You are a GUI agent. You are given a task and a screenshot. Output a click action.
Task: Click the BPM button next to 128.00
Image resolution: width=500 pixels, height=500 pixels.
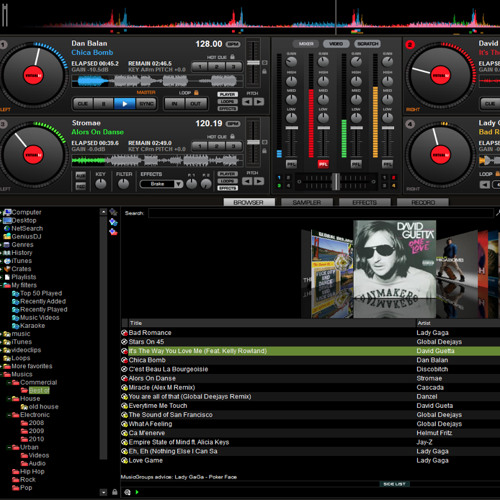pos(233,44)
